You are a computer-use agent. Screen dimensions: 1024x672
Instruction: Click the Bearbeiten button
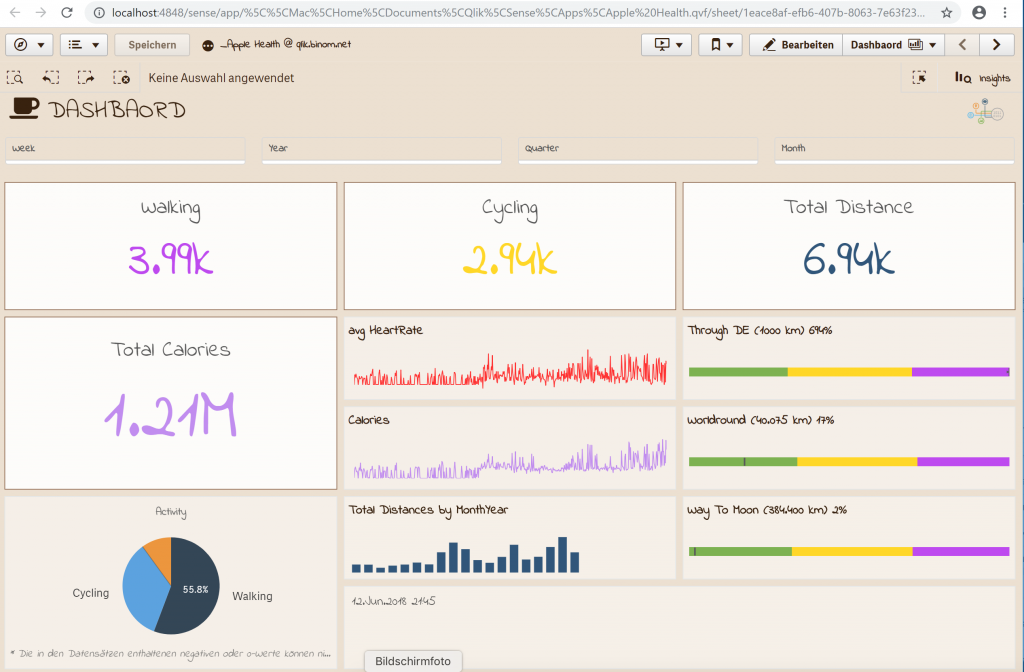pyautogui.click(x=795, y=44)
